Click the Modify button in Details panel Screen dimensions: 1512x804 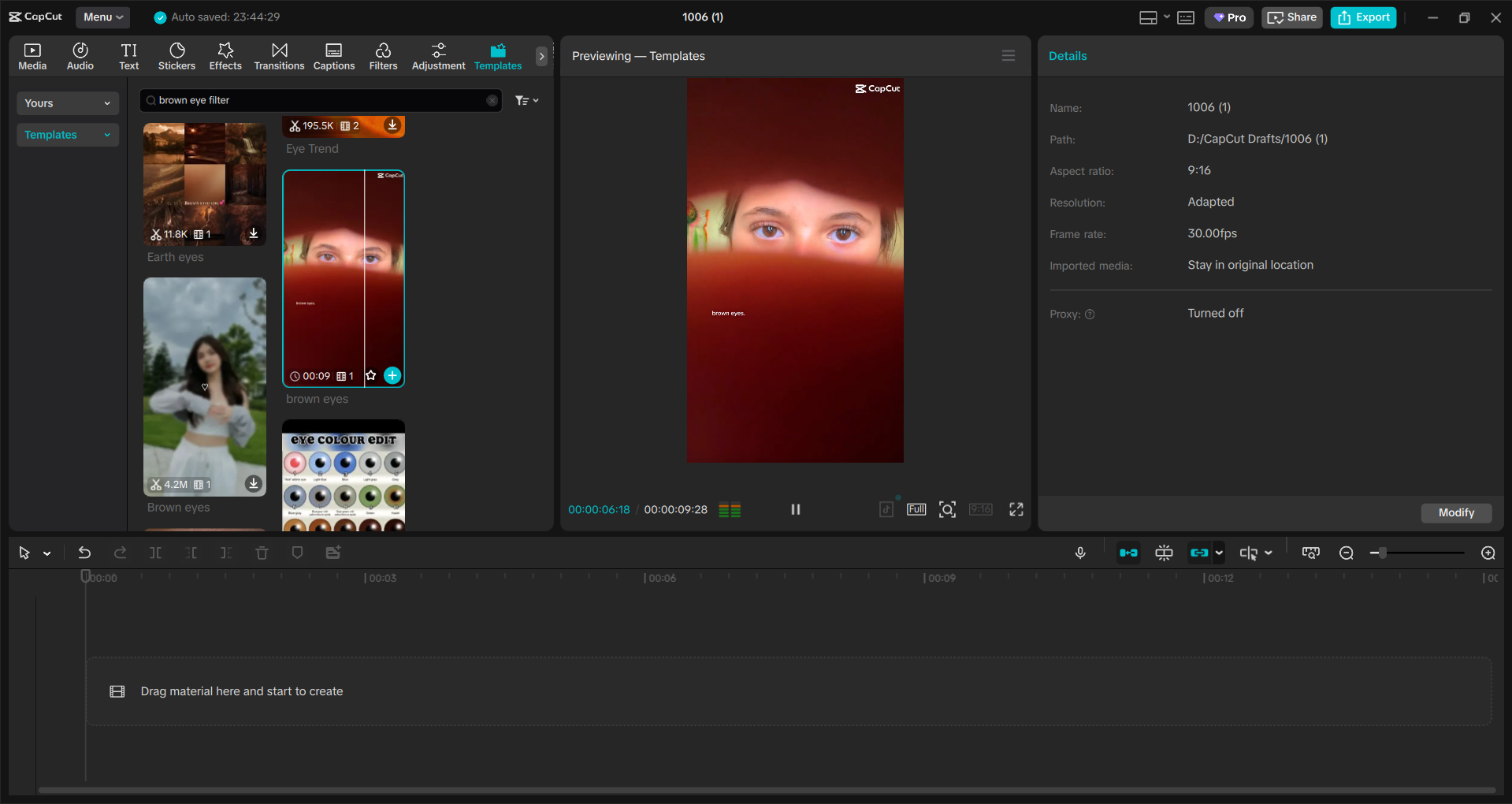tap(1456, 513)
